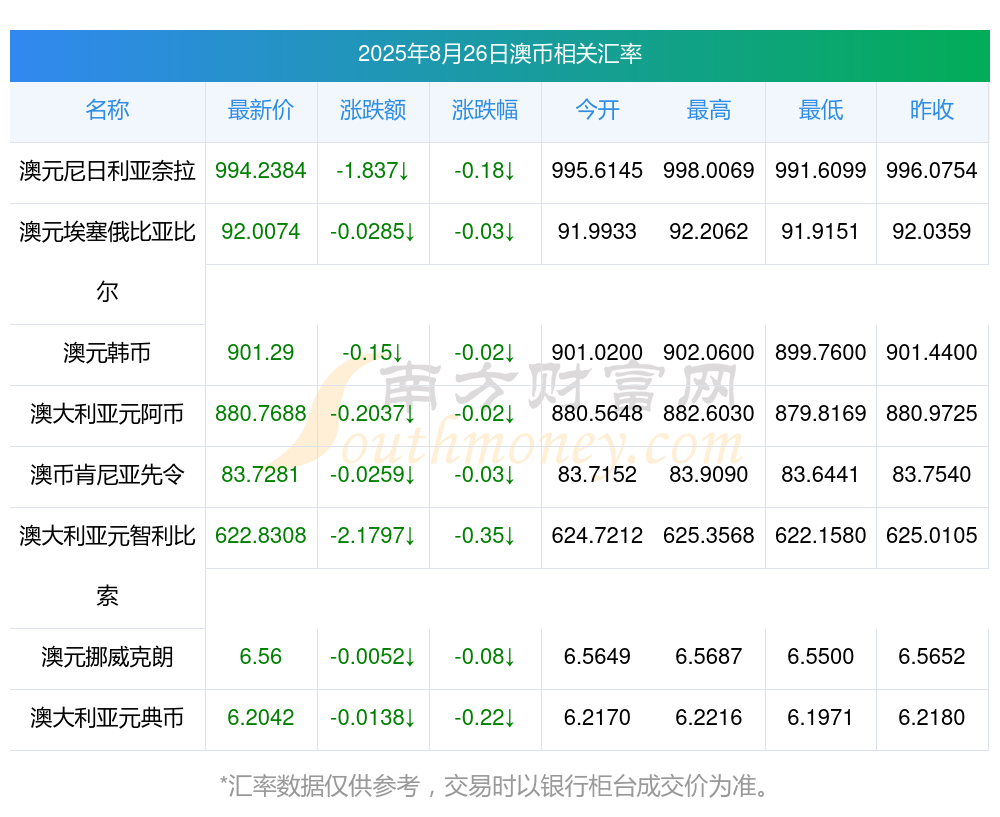Click the latest price 6.56
This screenshot has height=817, width=1000.
point(261,657)
